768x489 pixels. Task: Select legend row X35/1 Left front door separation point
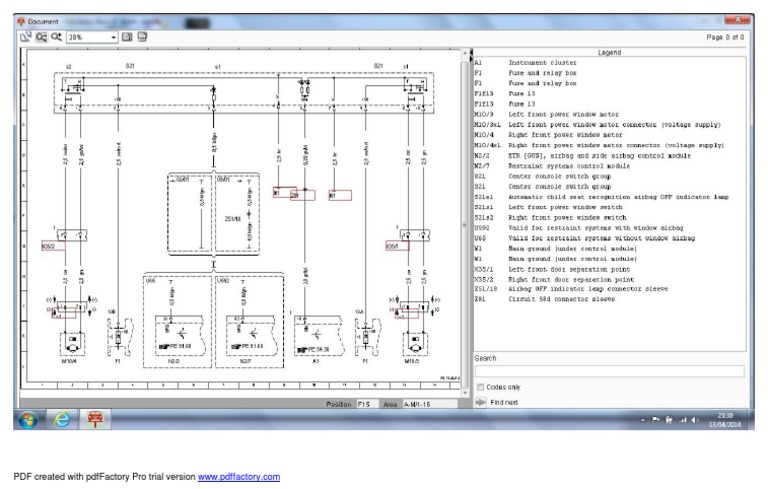pyautogui.click(x=609, y=269)
